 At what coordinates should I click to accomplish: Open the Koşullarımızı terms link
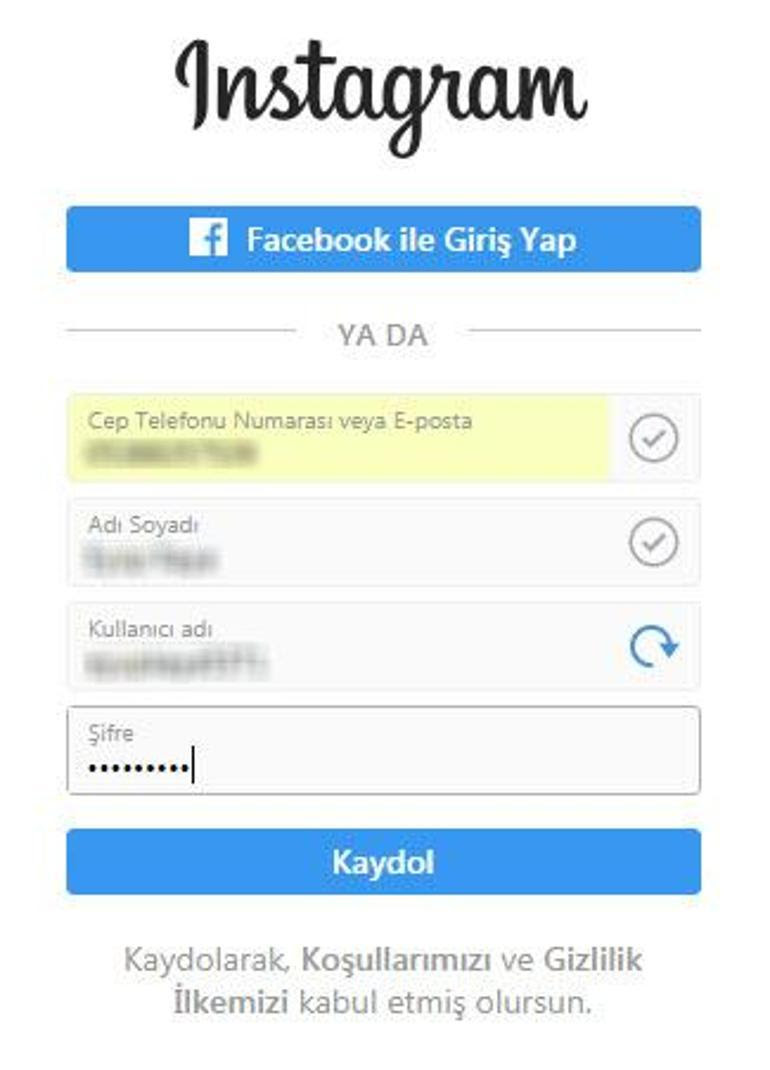tap(396, 961)
